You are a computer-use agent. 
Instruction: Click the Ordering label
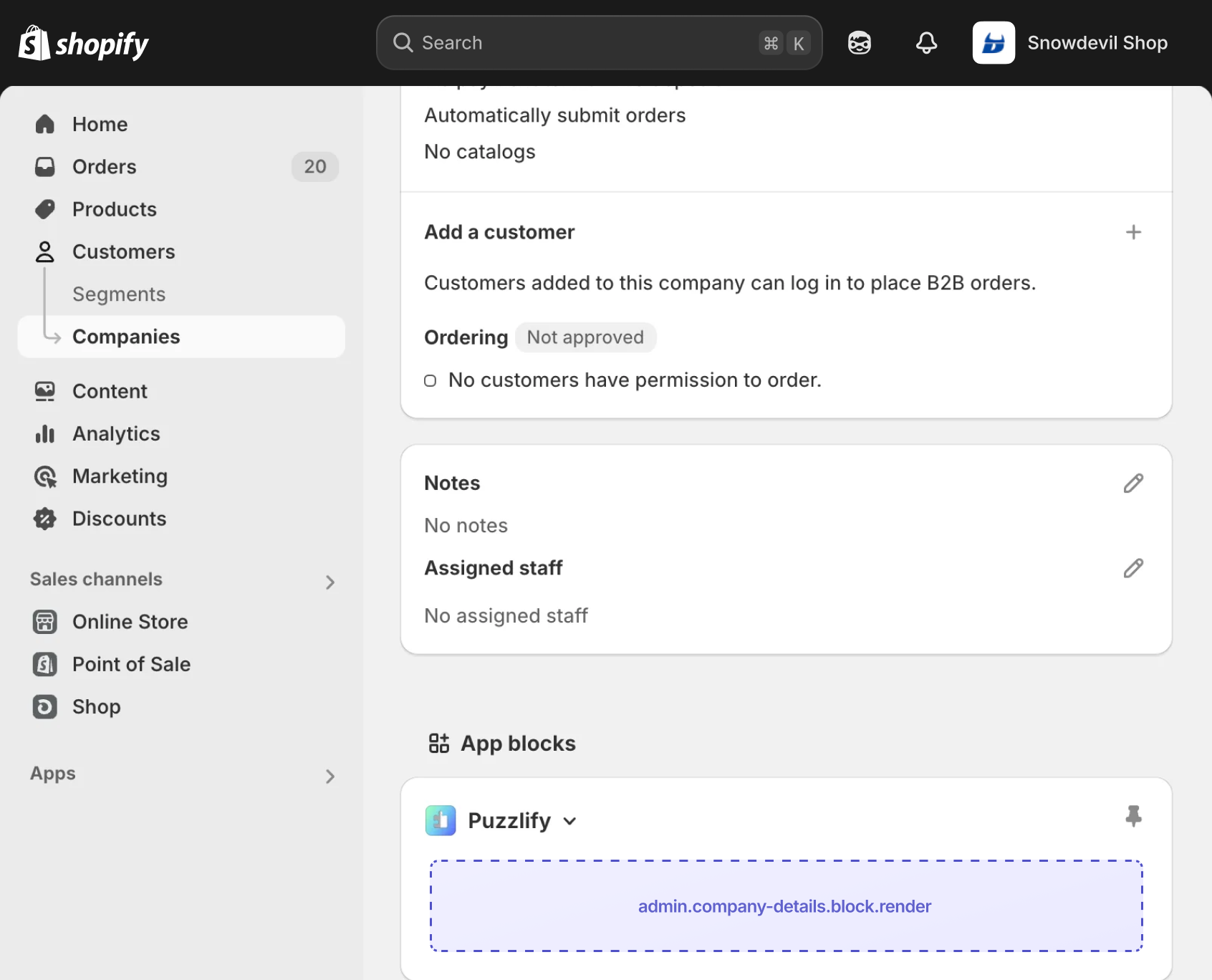pyautogui.click(x=466, y=337)
